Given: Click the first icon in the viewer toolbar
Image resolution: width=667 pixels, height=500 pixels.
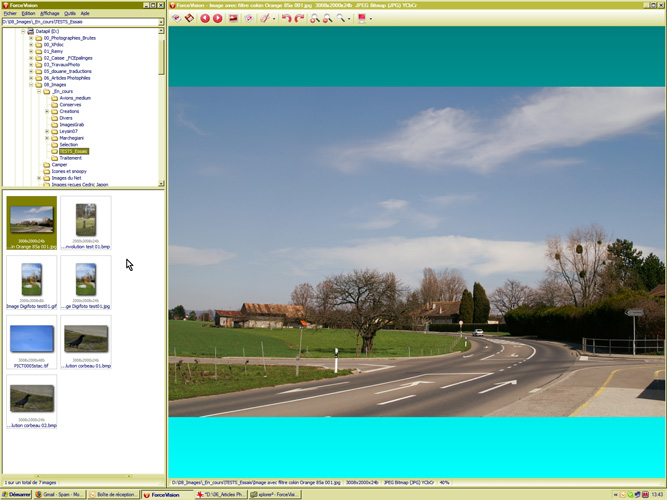Looking at the screenshot, I should pyautogui.click(x=176, y=18).
